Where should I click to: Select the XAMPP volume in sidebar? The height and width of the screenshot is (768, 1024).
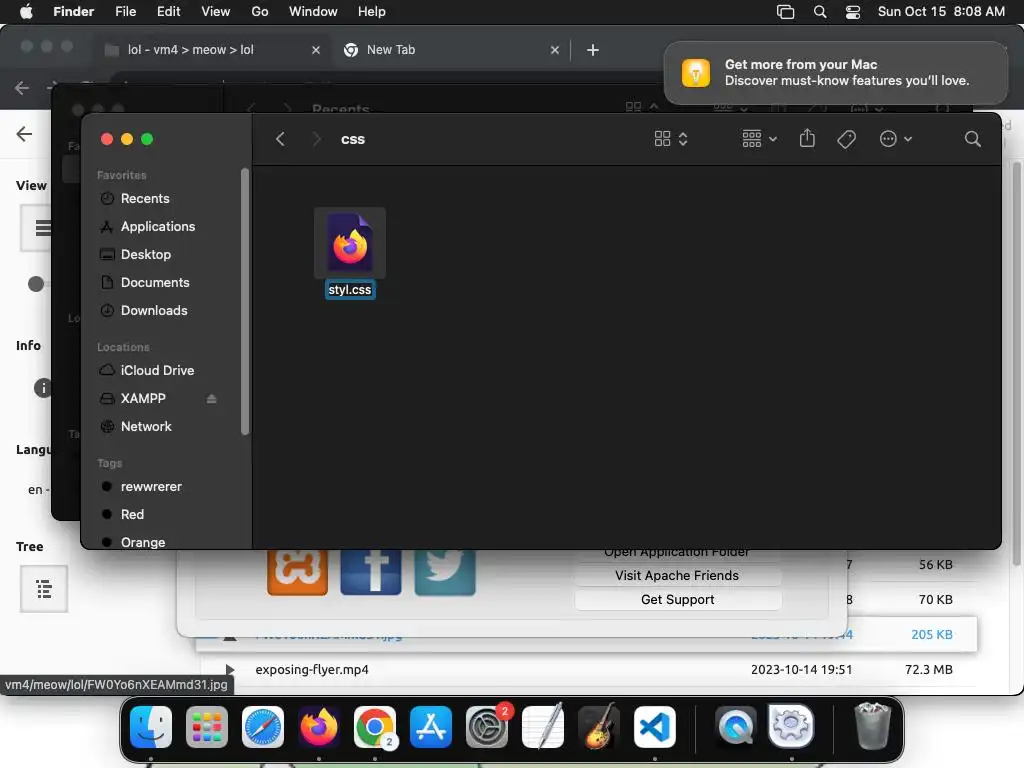coord(143,398)
